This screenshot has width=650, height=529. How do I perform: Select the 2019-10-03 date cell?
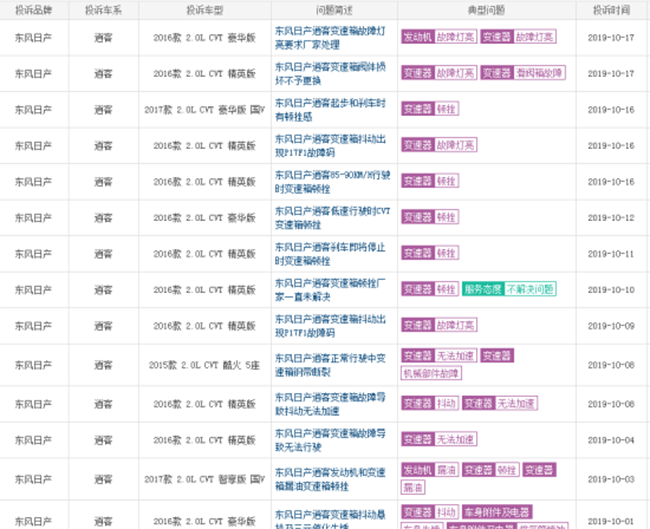click(x=611, y=479)
